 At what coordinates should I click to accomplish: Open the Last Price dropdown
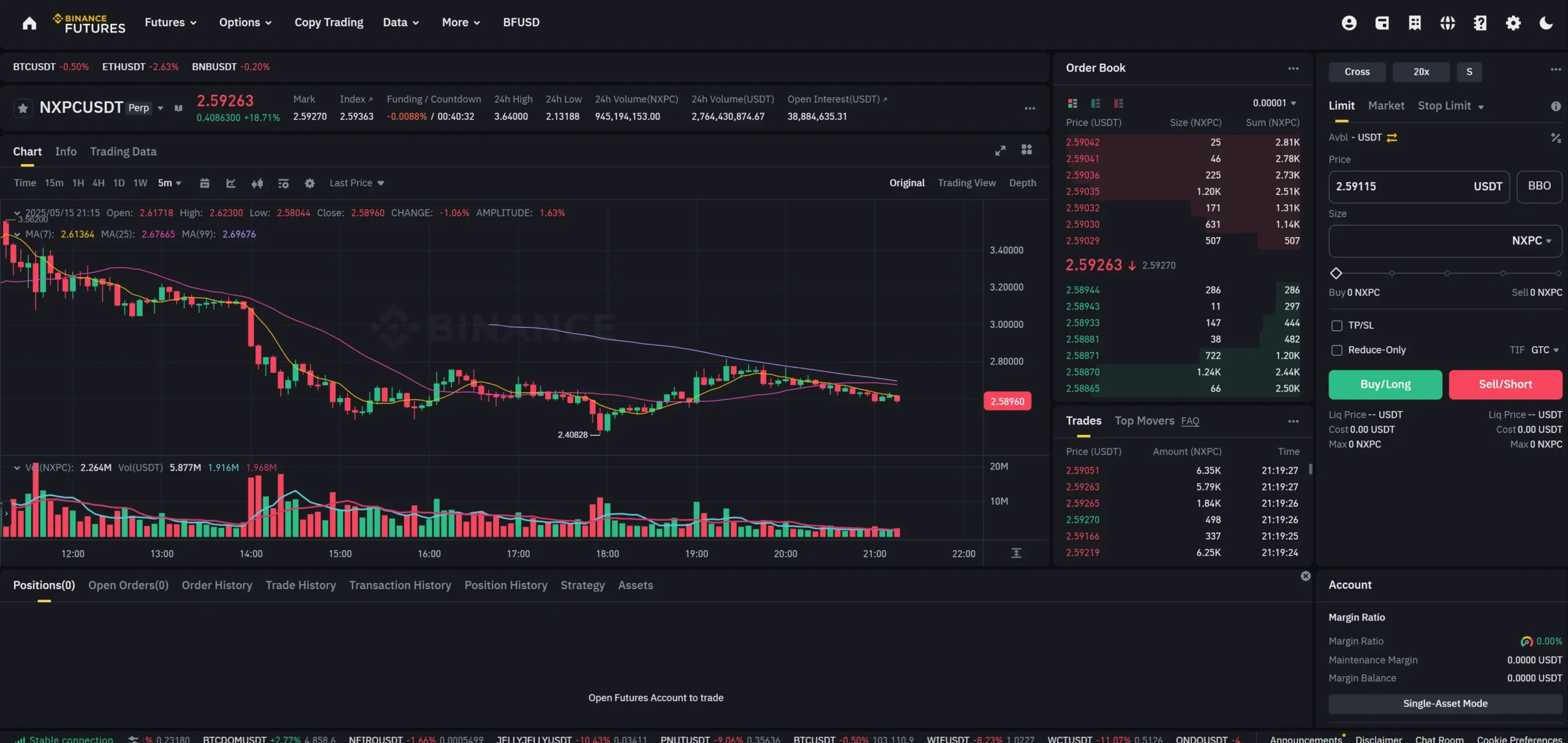click(356, 183)
